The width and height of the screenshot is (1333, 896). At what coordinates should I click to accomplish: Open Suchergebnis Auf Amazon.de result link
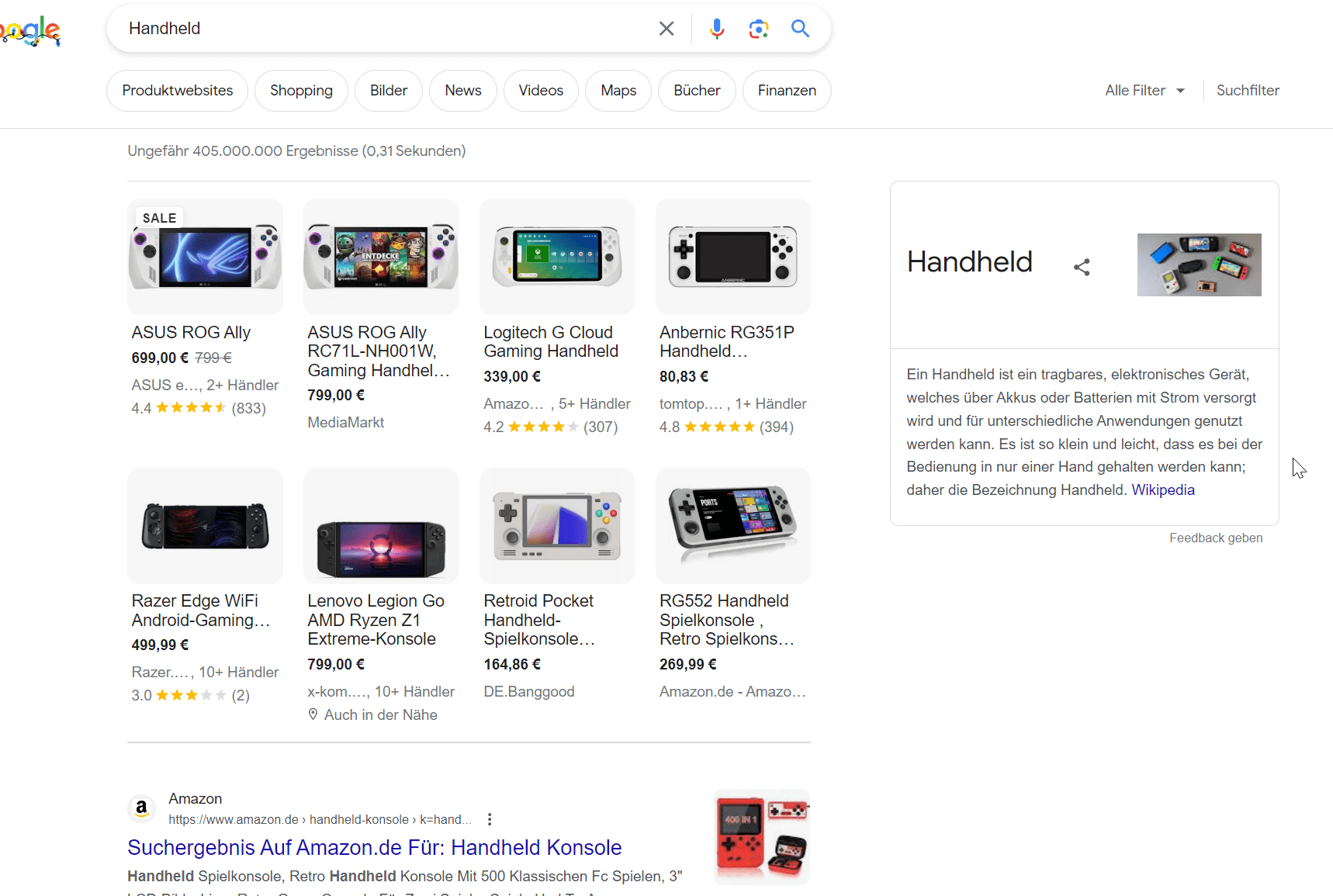coord(375,848)
